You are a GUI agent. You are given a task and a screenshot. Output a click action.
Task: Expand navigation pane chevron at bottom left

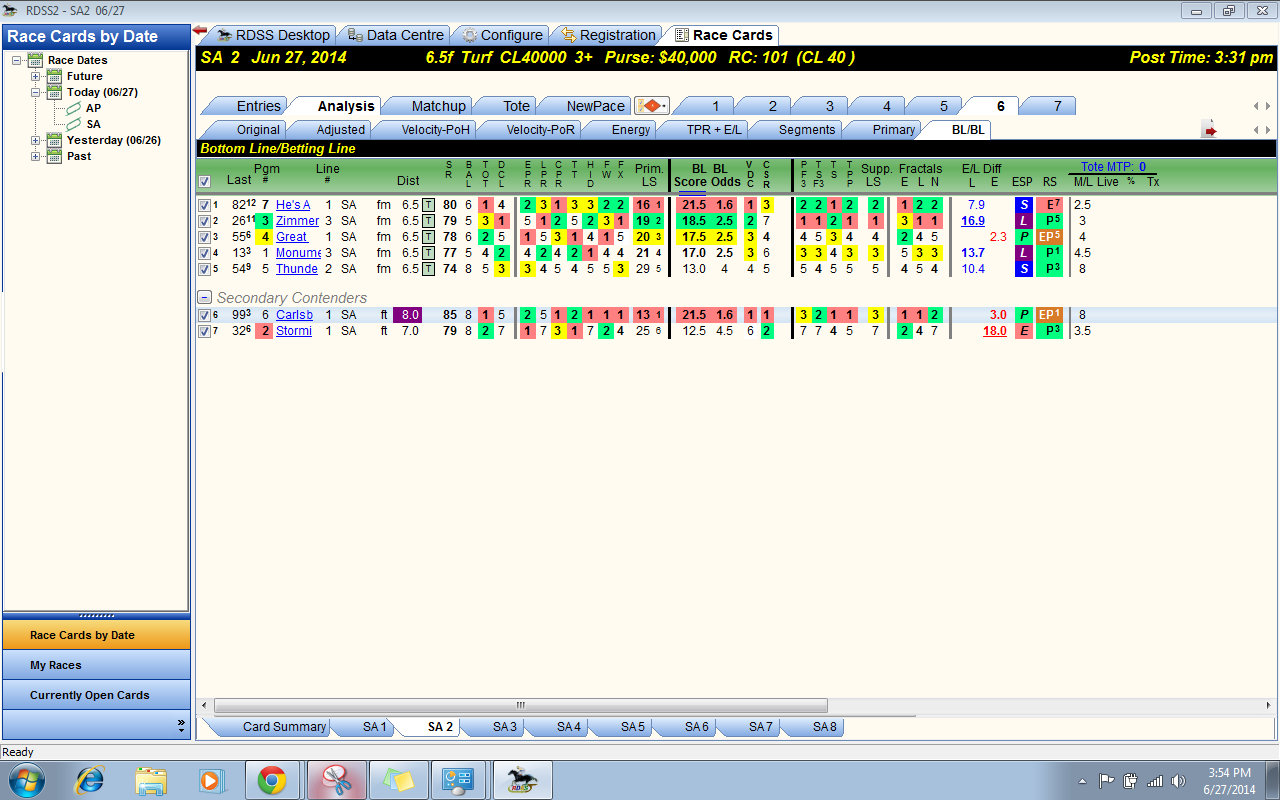coord(181,724)
